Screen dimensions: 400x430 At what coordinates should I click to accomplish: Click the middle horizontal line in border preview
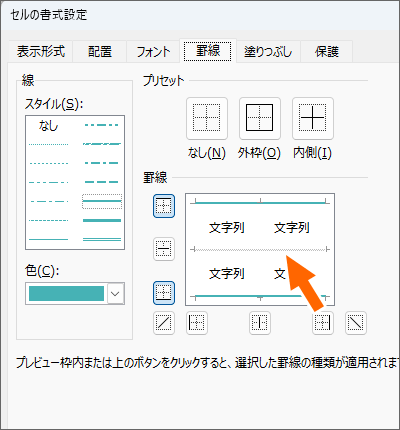coord(260,249)
